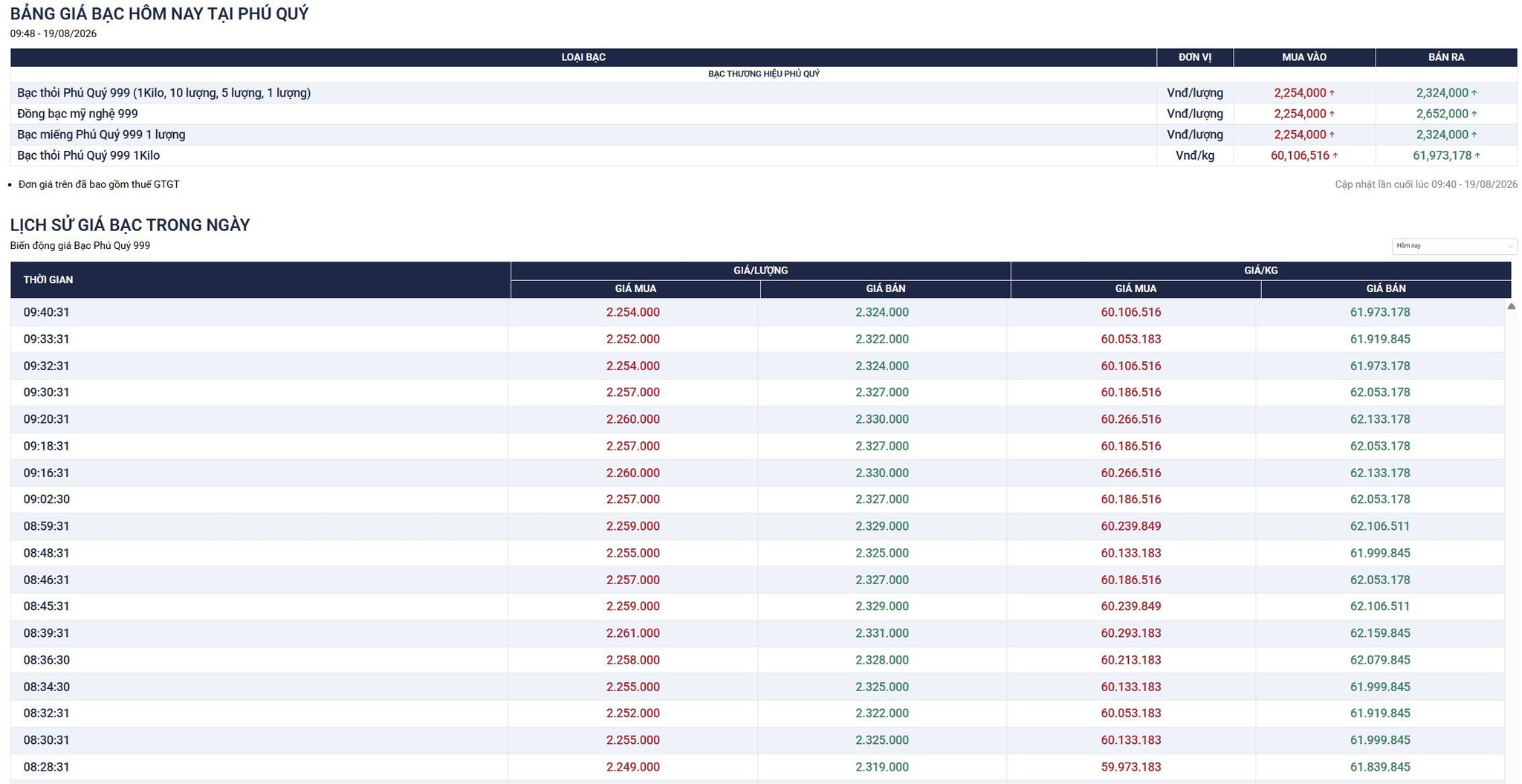Click "GIÁ MUA" header under GIÁ/KG

[1136, 289]
